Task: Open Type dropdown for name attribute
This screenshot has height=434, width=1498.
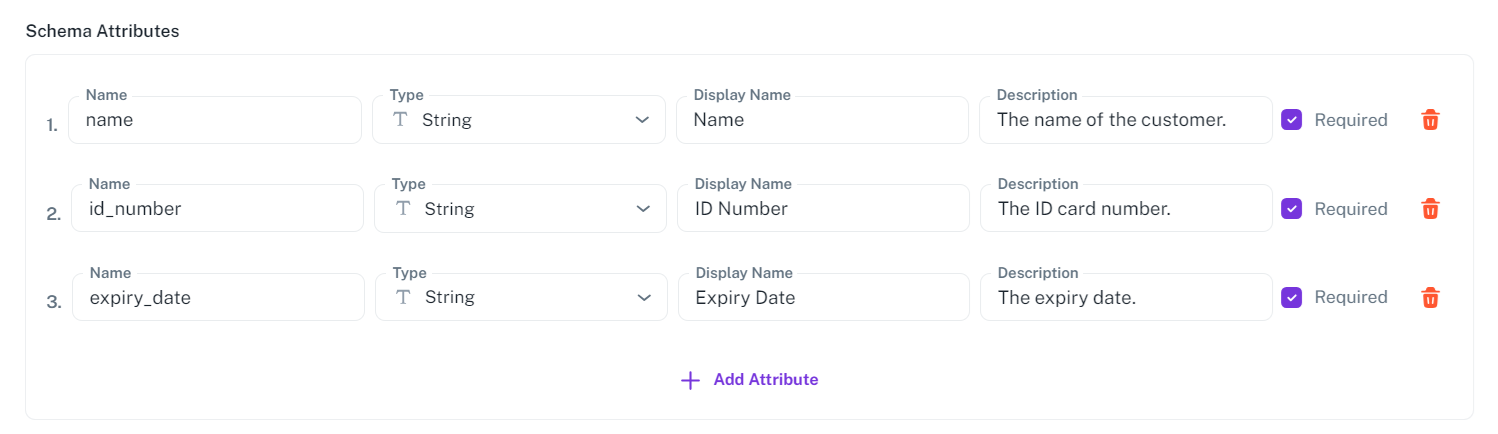Action: 518,120
